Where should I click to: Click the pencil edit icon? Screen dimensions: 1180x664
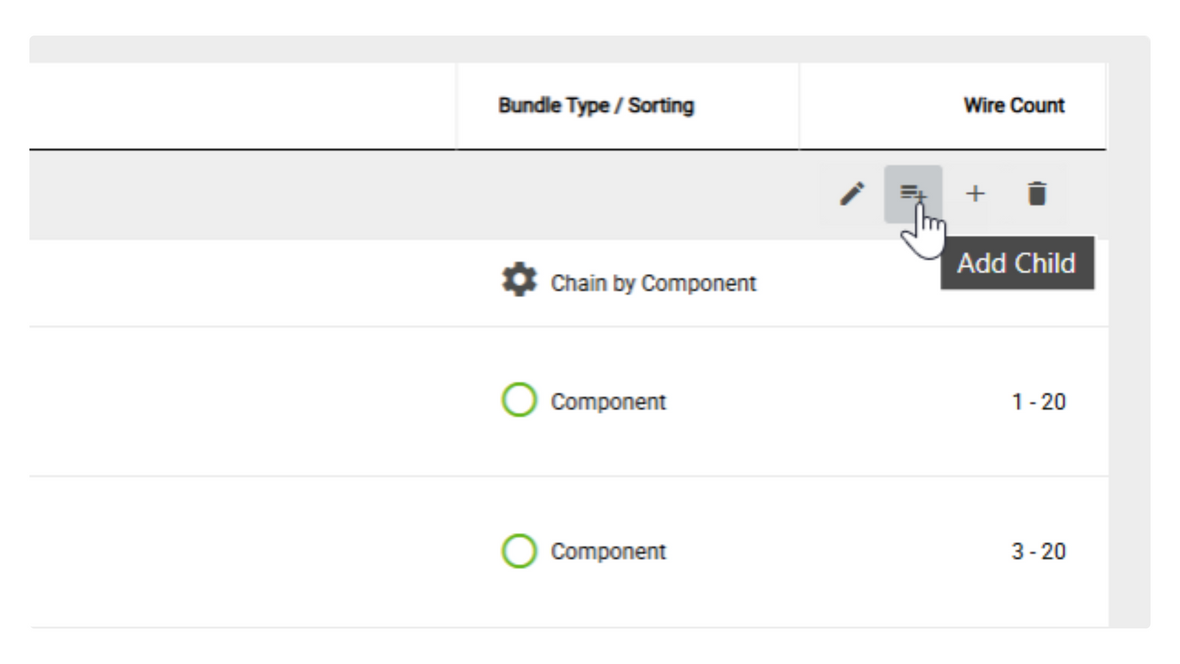(852, 194)
